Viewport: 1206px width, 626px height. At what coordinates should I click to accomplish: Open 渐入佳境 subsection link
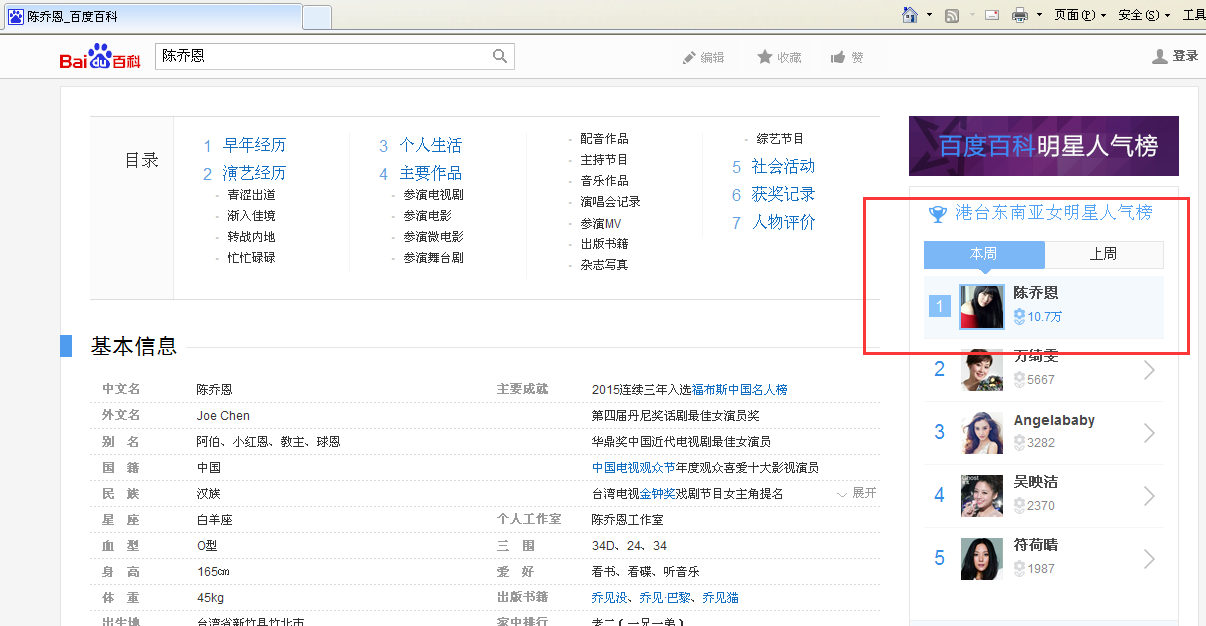251,216
